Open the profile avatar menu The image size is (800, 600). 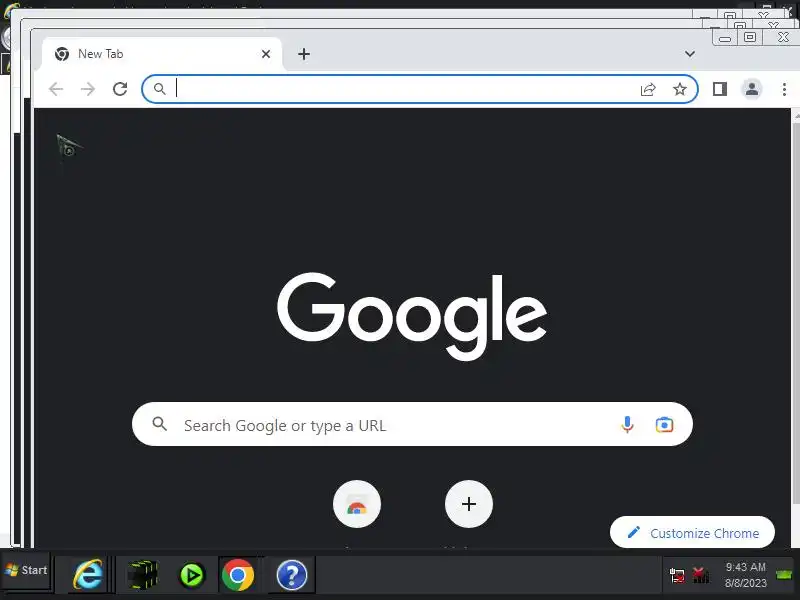[x=752, y=89]
